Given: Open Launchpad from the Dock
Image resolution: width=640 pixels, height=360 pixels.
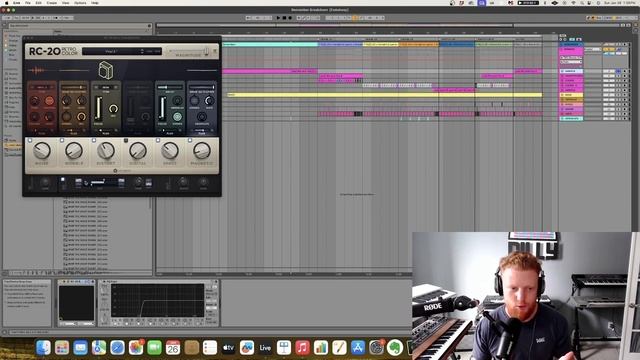Looking at the screenshot, I should coord(62,348).
